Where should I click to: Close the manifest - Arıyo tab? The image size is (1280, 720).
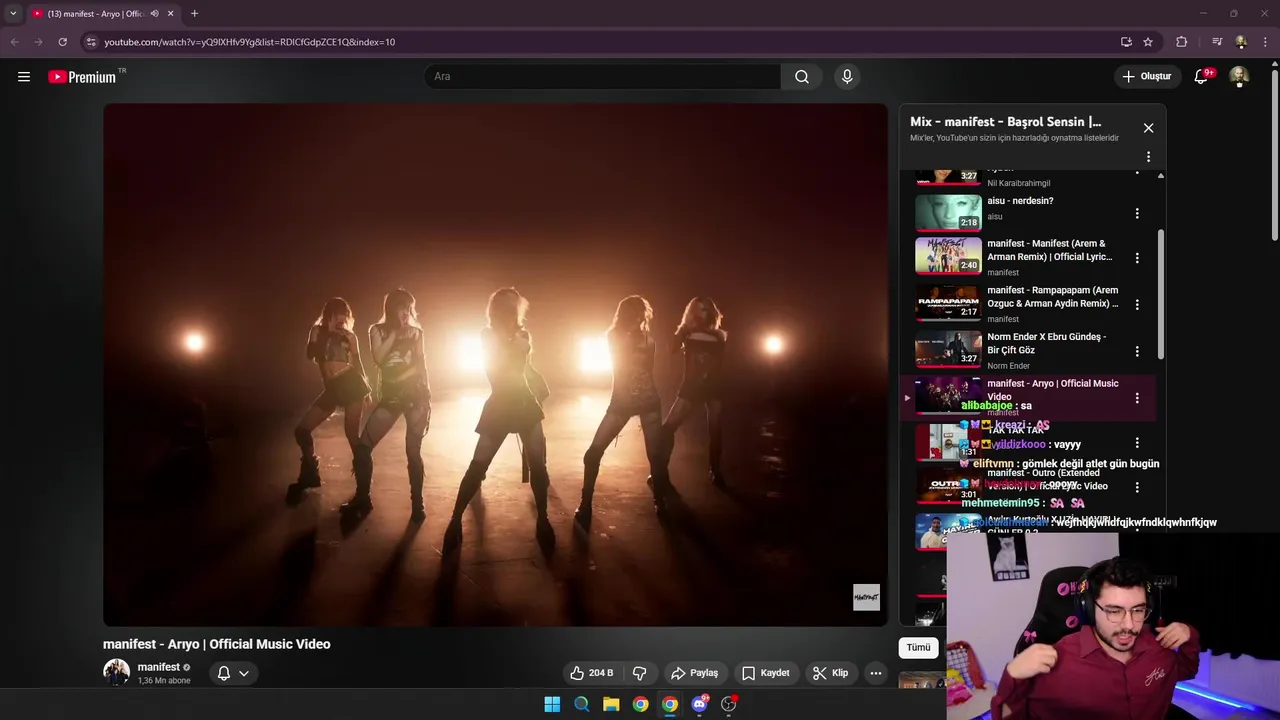point(170,14)
